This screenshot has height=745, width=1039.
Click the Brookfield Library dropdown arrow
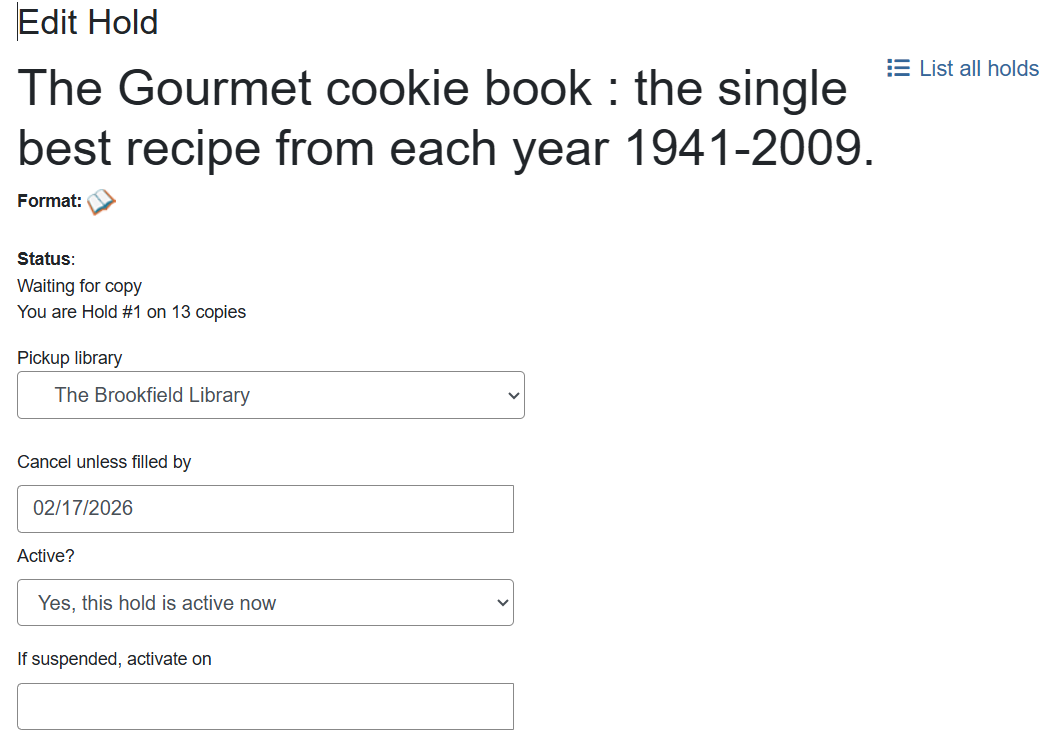pyautogui.click(x=513, y=395)
